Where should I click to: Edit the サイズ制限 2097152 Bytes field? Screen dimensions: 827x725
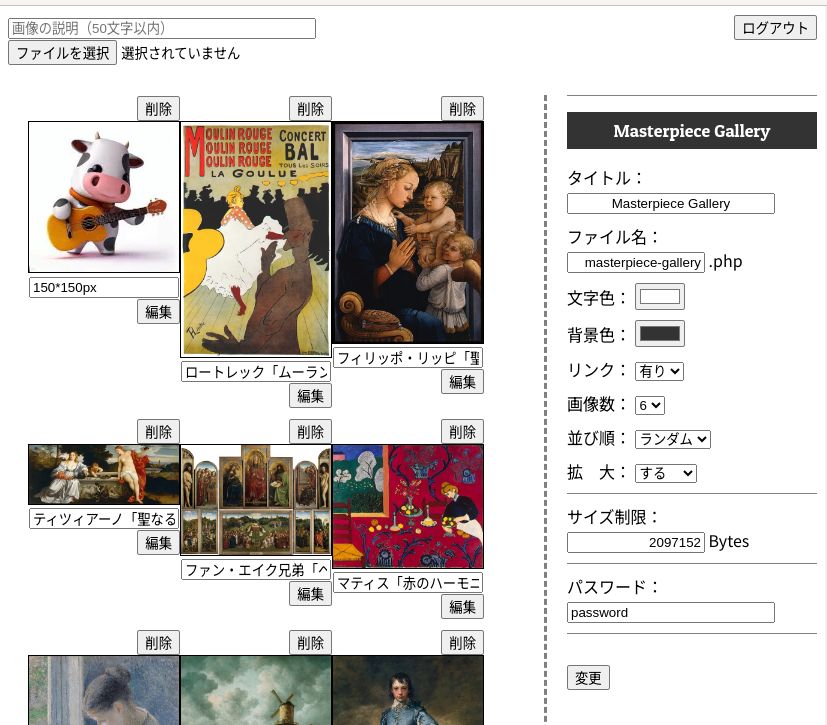point(636,543)
